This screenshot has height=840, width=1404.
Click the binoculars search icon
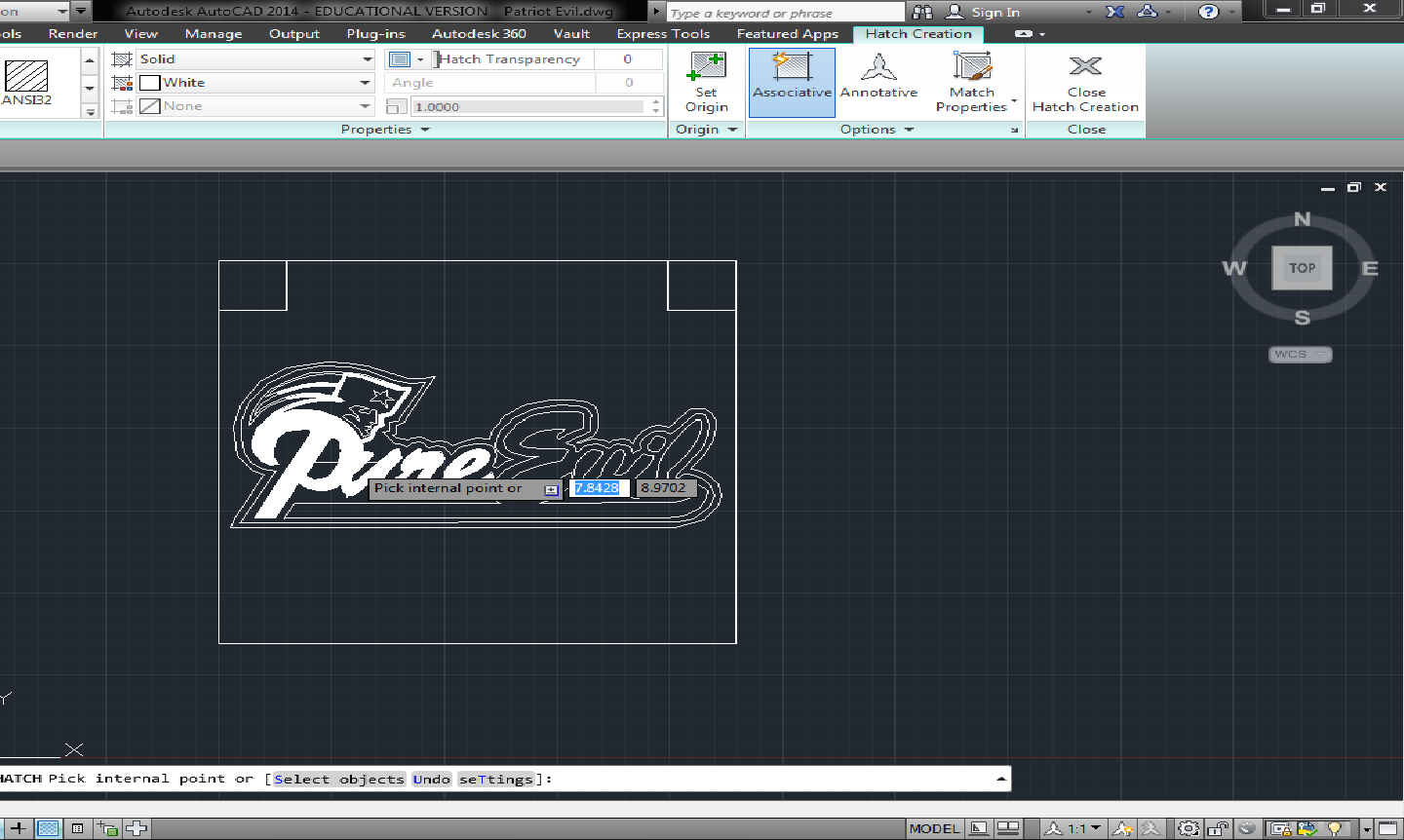922,12
